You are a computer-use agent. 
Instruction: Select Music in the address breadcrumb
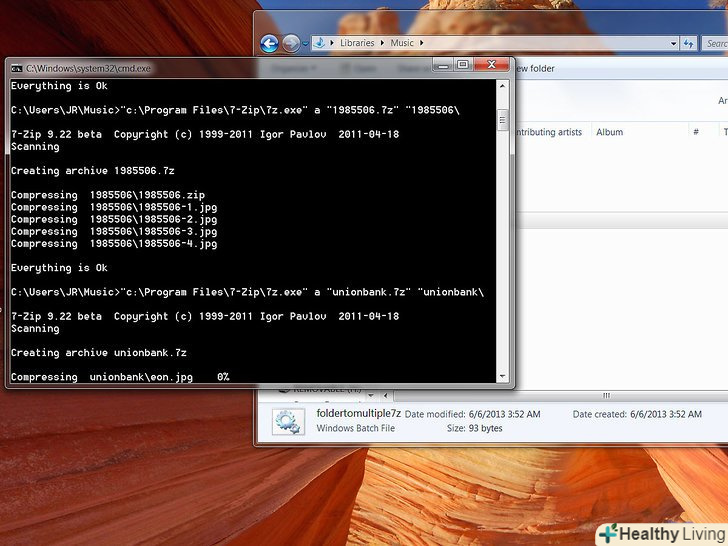402,43
